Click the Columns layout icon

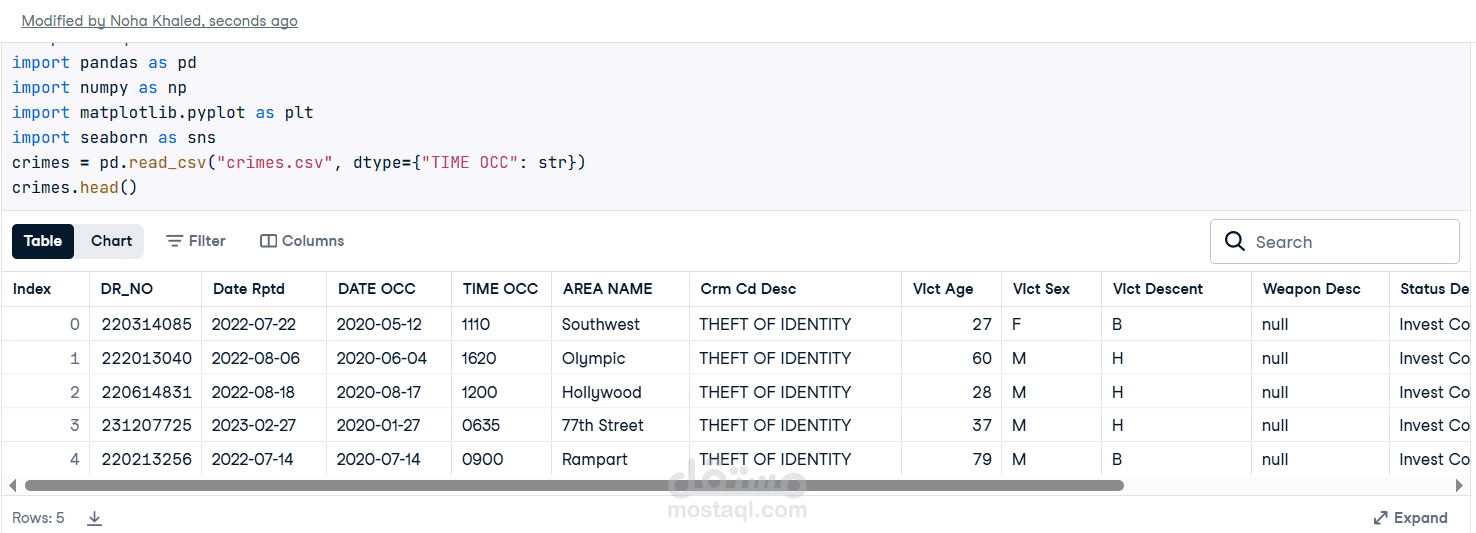click(268, 241)
